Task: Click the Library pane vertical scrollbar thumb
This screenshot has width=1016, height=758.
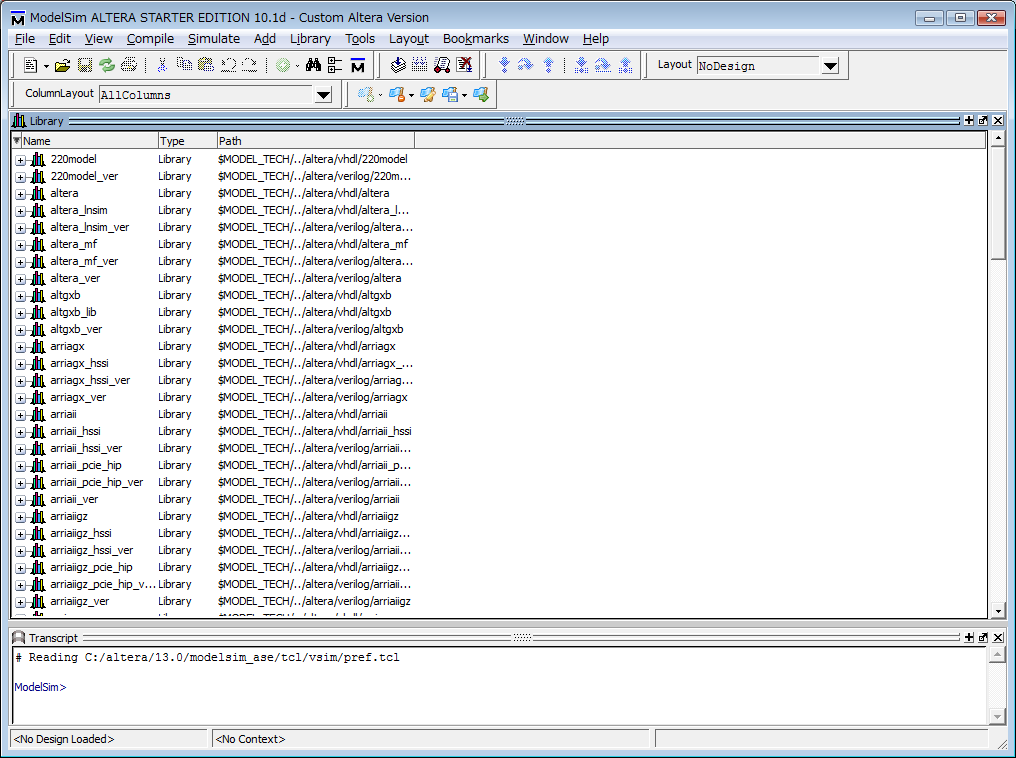Action: click(x=998, y=203)
